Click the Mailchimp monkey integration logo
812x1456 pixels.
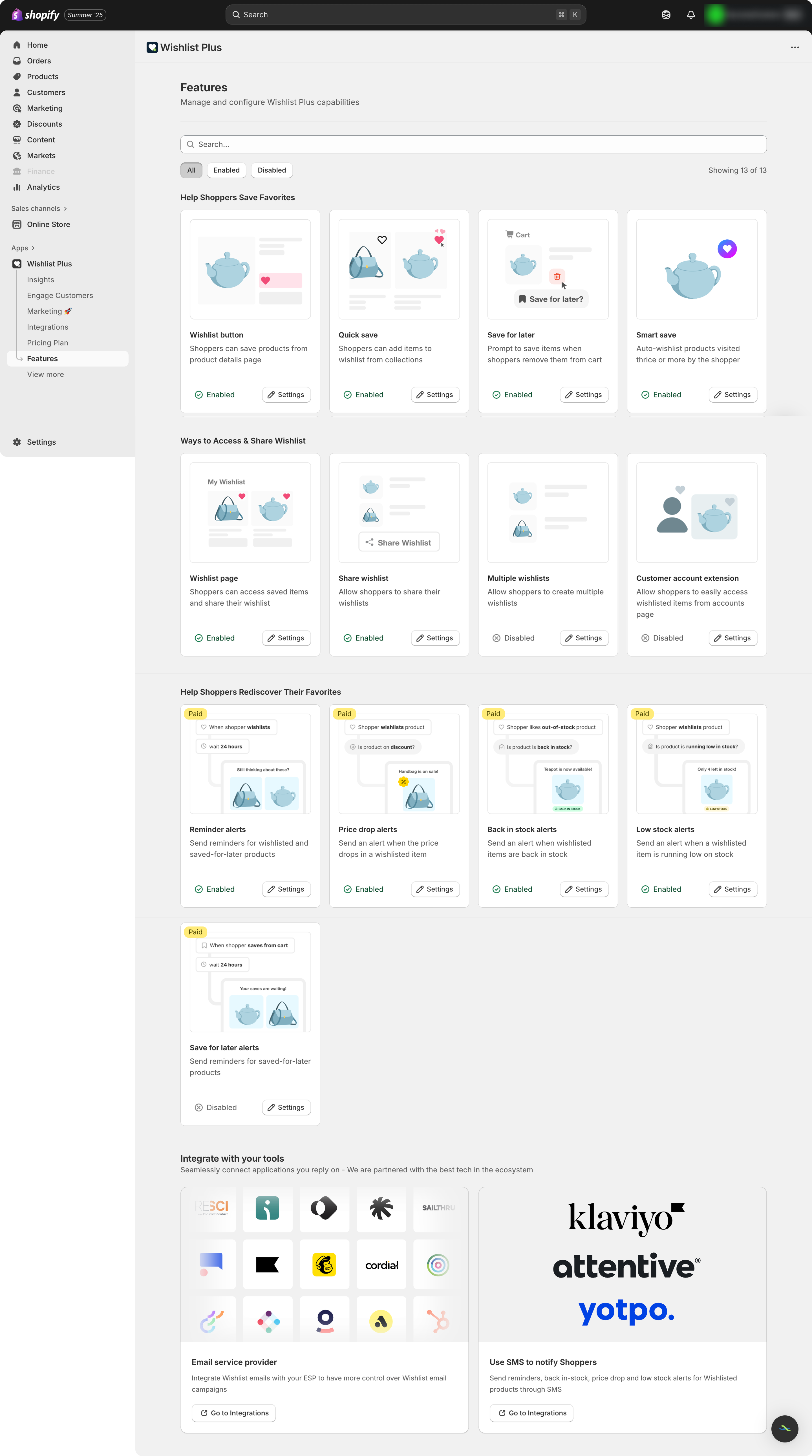point(324,1264)
